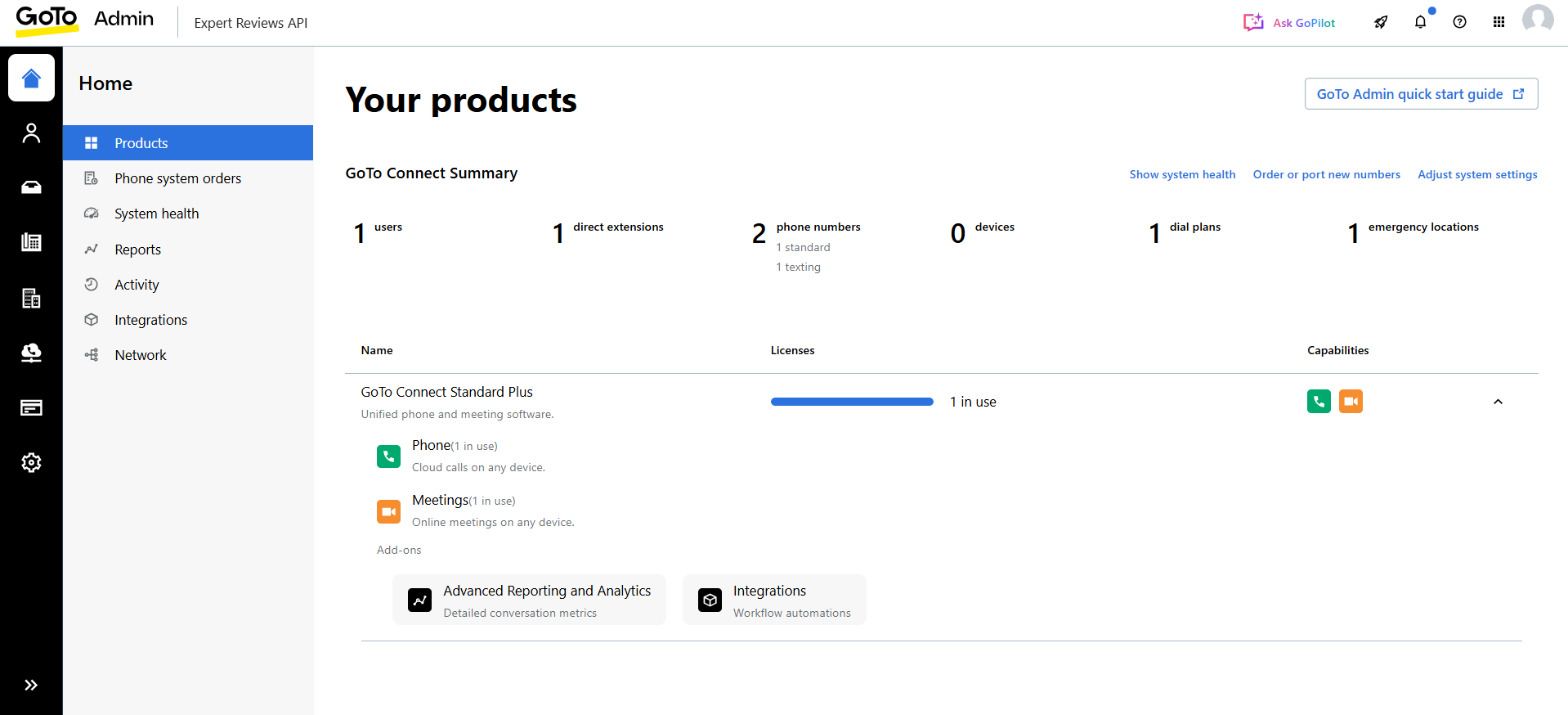Click the System health gauge icon
1568x715 pixels.
click(92, 214)
